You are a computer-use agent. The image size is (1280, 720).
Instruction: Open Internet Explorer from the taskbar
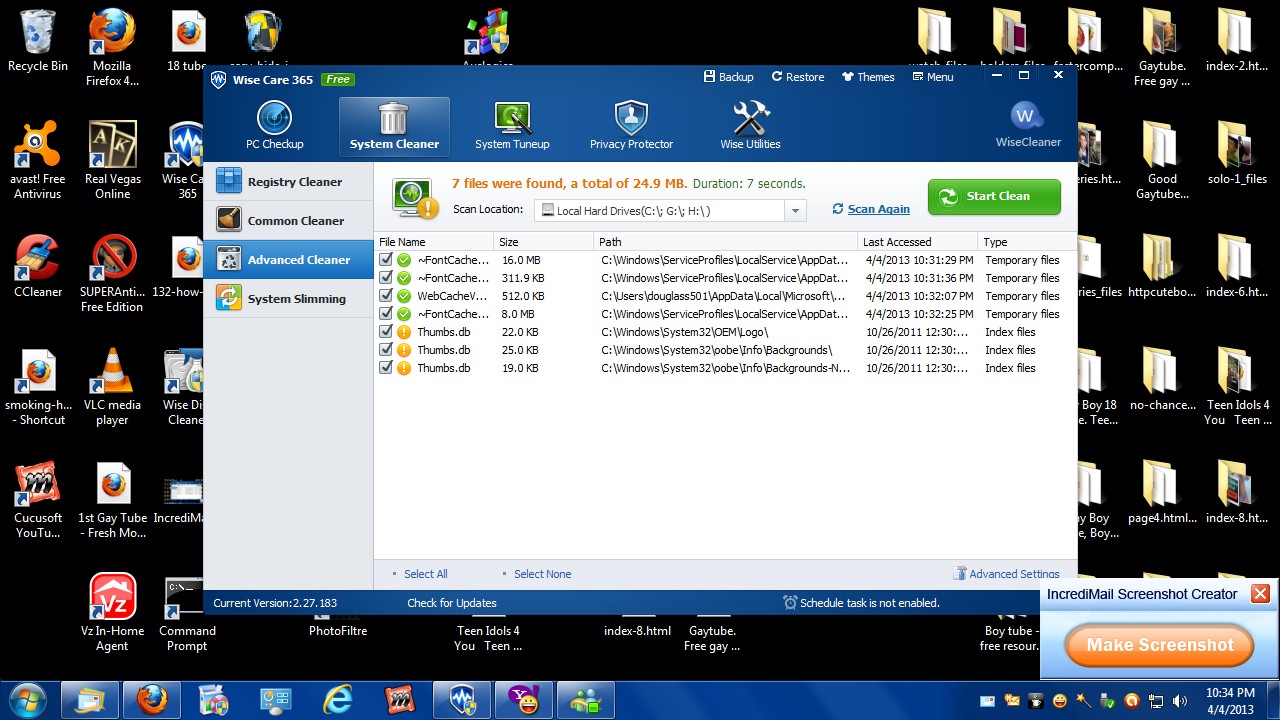click(x=338, y=699)
